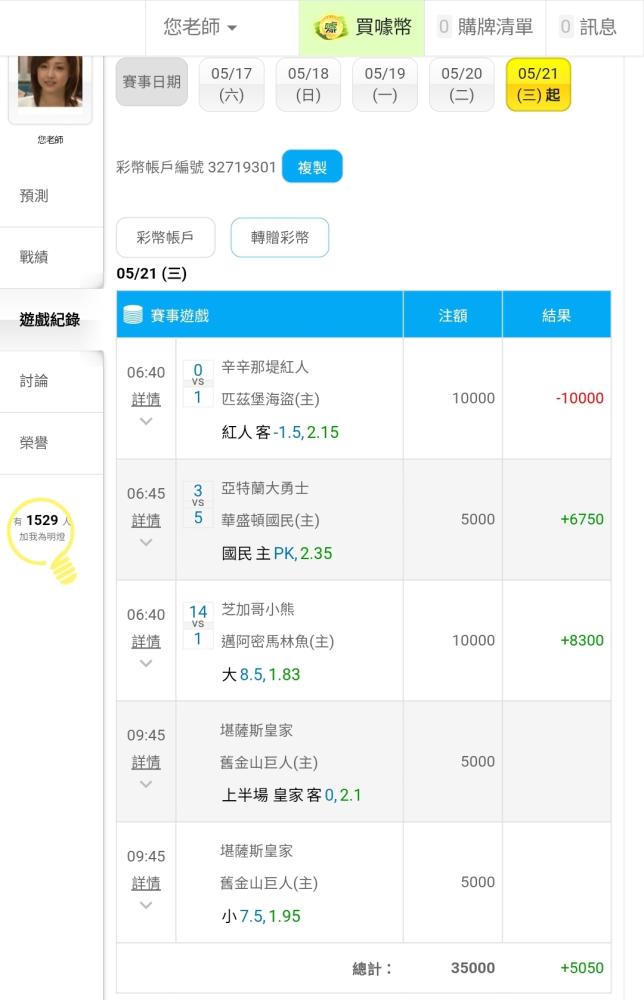
Task: Open 討論 in the left sidebar
Action: coord(34,381)
